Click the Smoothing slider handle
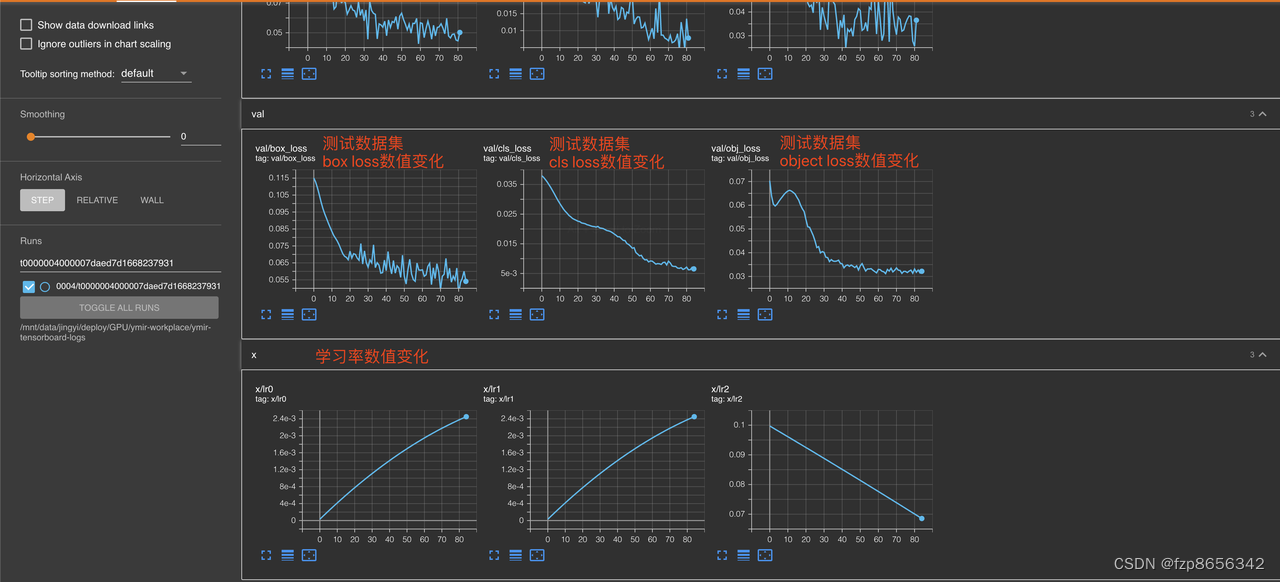 (31, 137)
